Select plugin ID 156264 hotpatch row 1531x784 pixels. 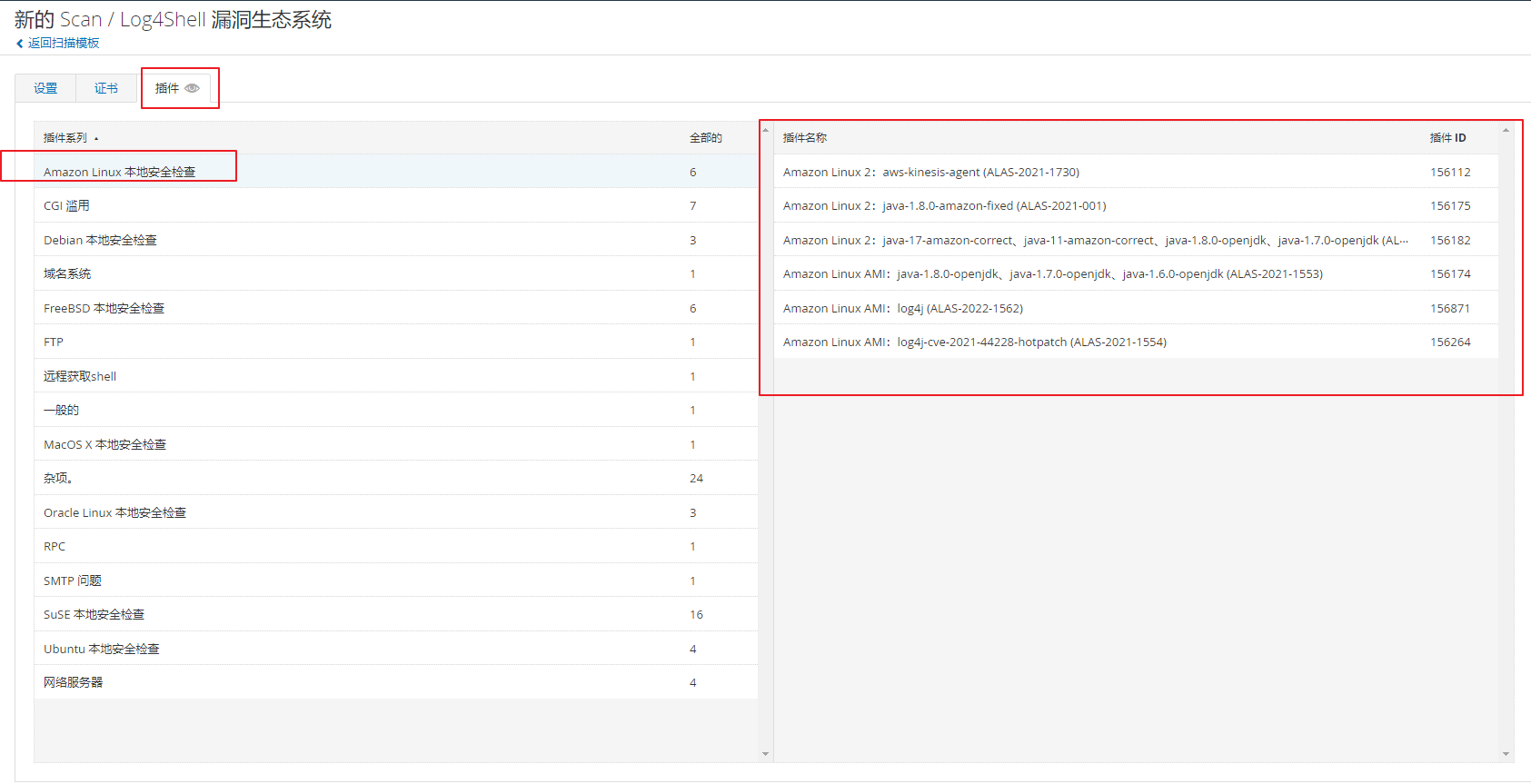pyautogui.click(x=974, y=342)
